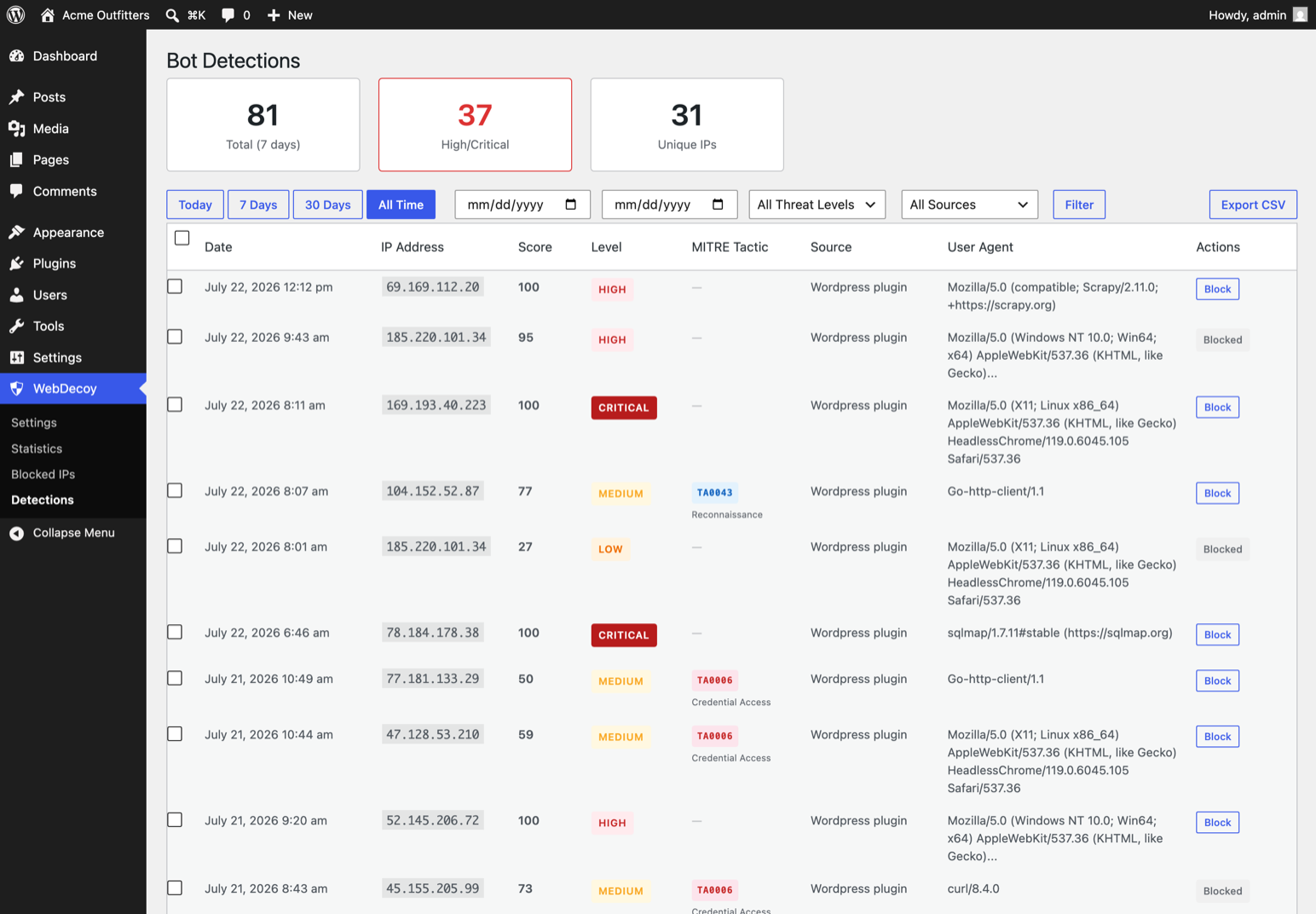The image size is (1316, 914).
Task: Block the Scrapy bot IP 69.169.112.20
Action: click(x=1217, y=289)
